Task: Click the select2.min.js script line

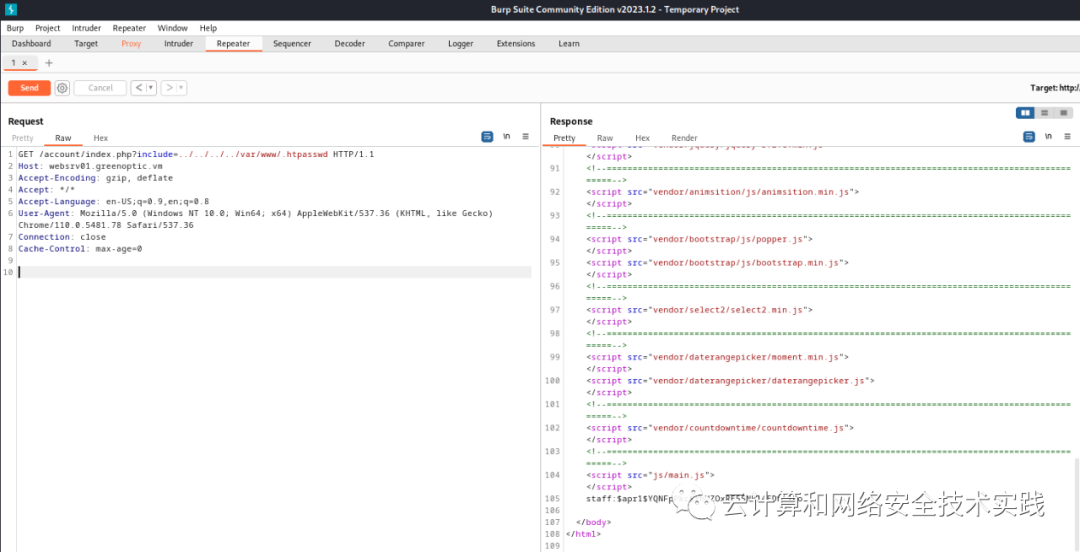Action: (698, 310)
